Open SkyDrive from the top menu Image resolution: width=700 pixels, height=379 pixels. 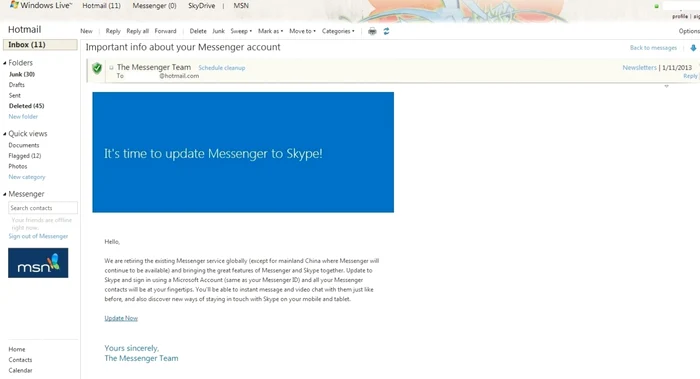[x=201, y=6]
